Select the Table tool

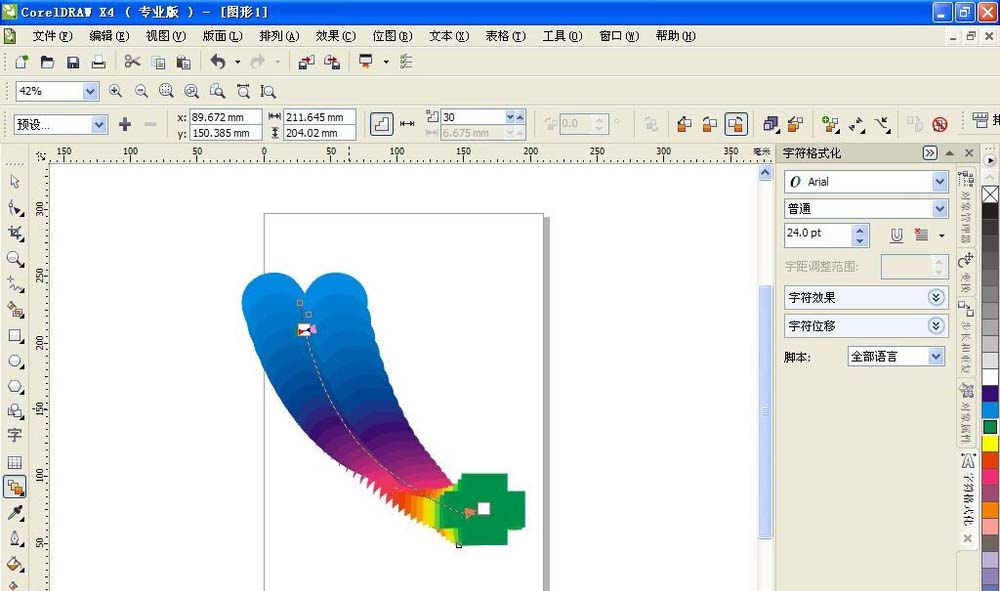point(15,462)
